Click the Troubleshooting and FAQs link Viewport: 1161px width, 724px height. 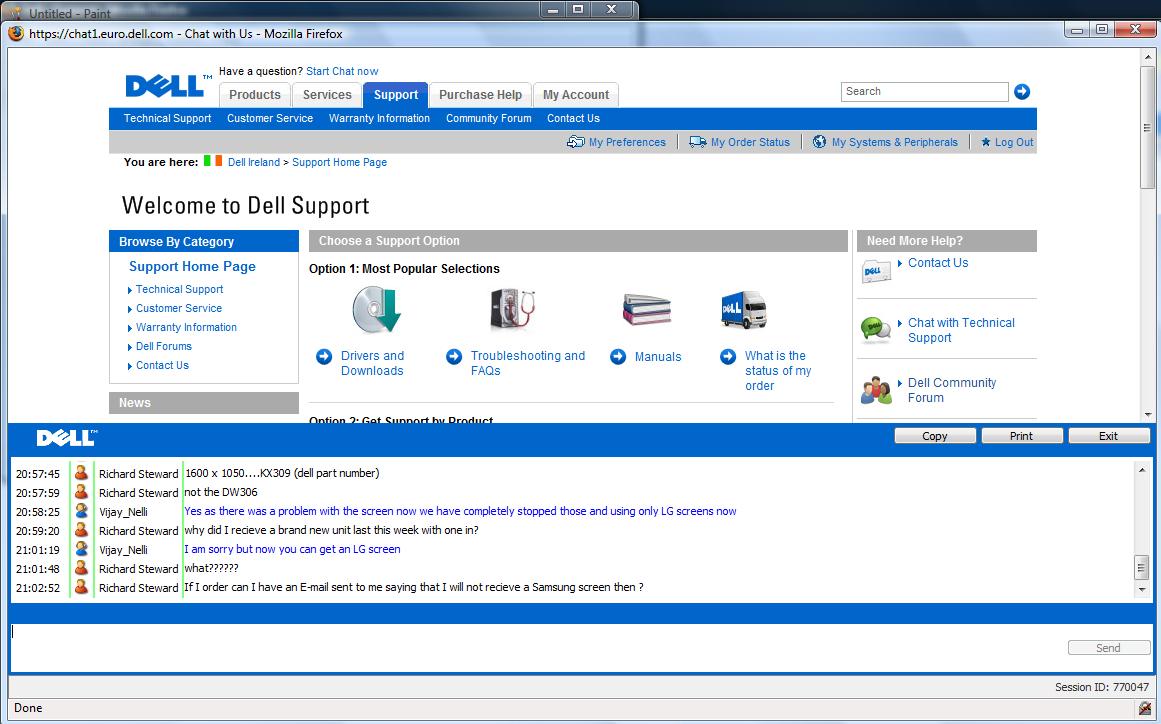pos(528,363)
